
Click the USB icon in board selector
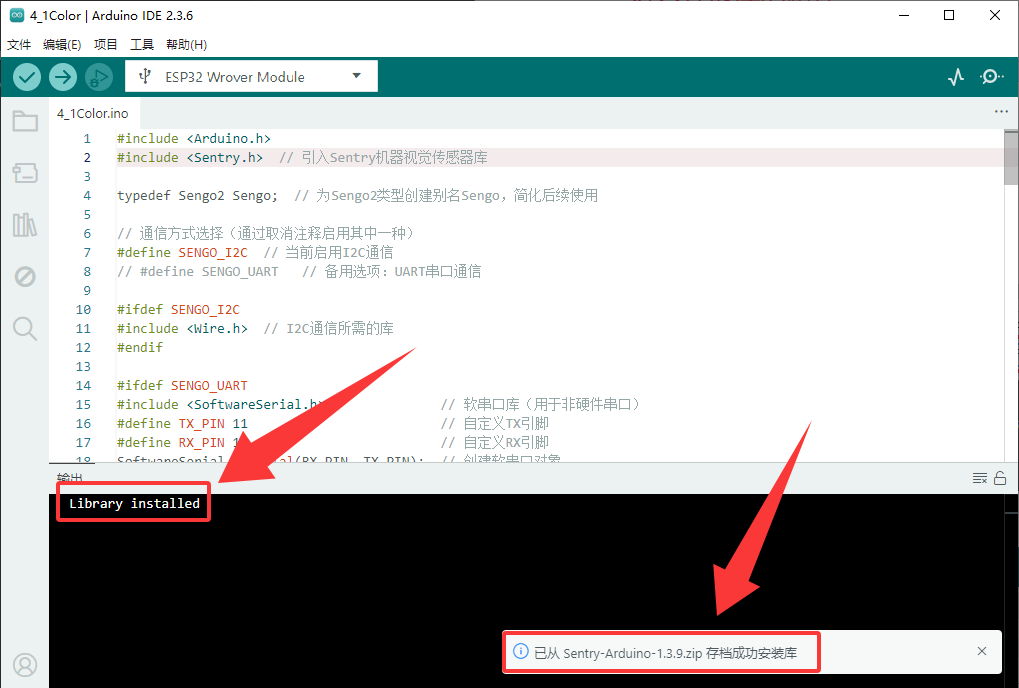(x=145, y=77)
